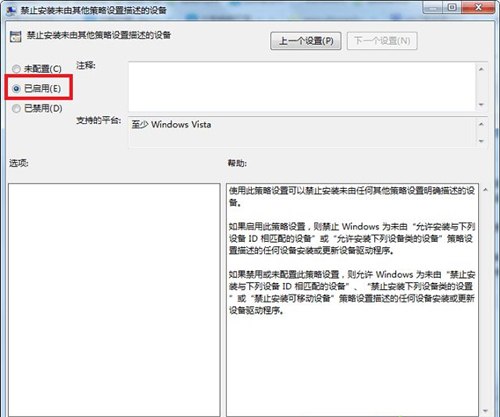The height and width of the screenshot is (417, 500).
Task: Click inside the 注释 comment text box
Action: pos(302,87)
